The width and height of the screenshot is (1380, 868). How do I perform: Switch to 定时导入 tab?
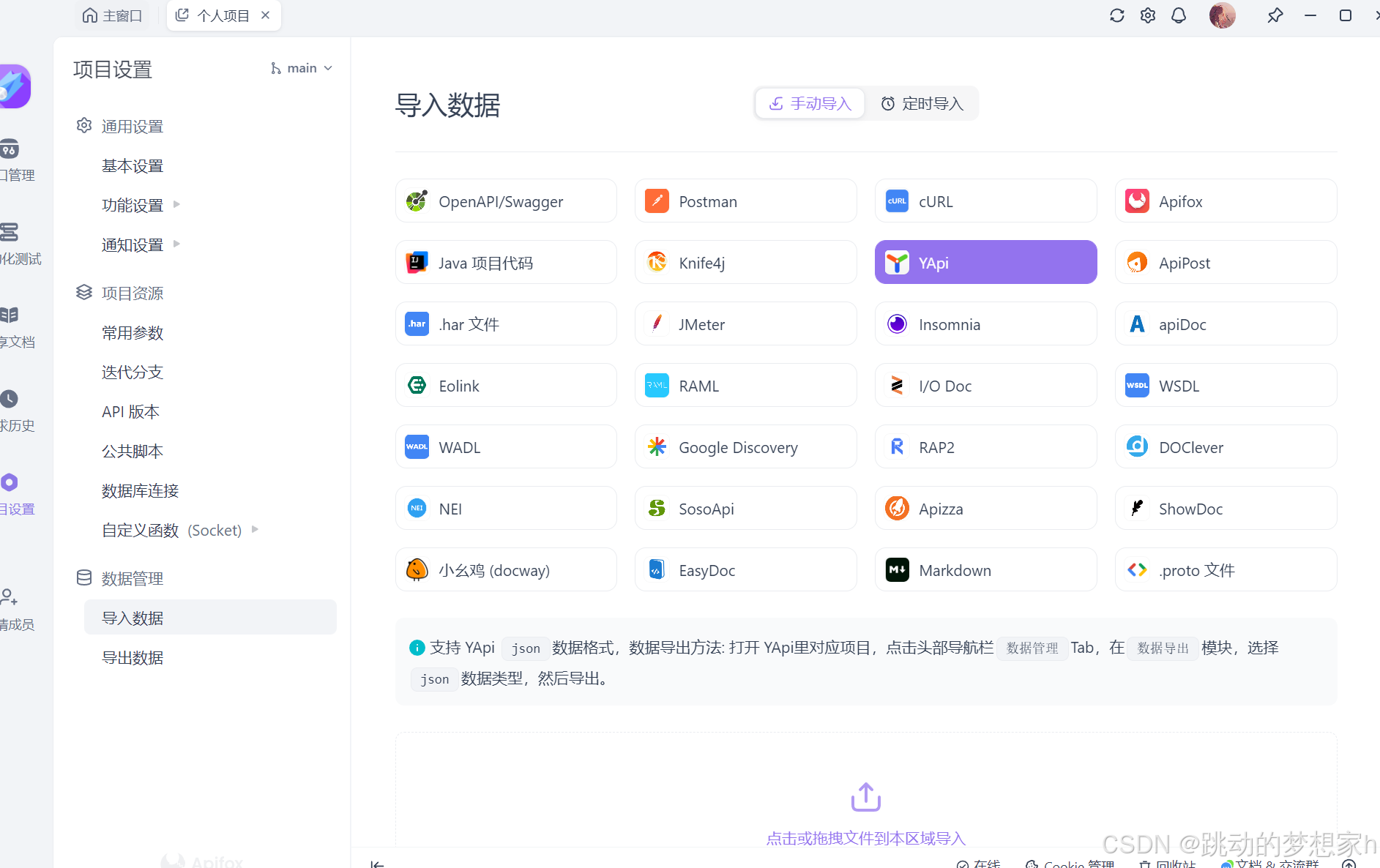coord(921,104)
